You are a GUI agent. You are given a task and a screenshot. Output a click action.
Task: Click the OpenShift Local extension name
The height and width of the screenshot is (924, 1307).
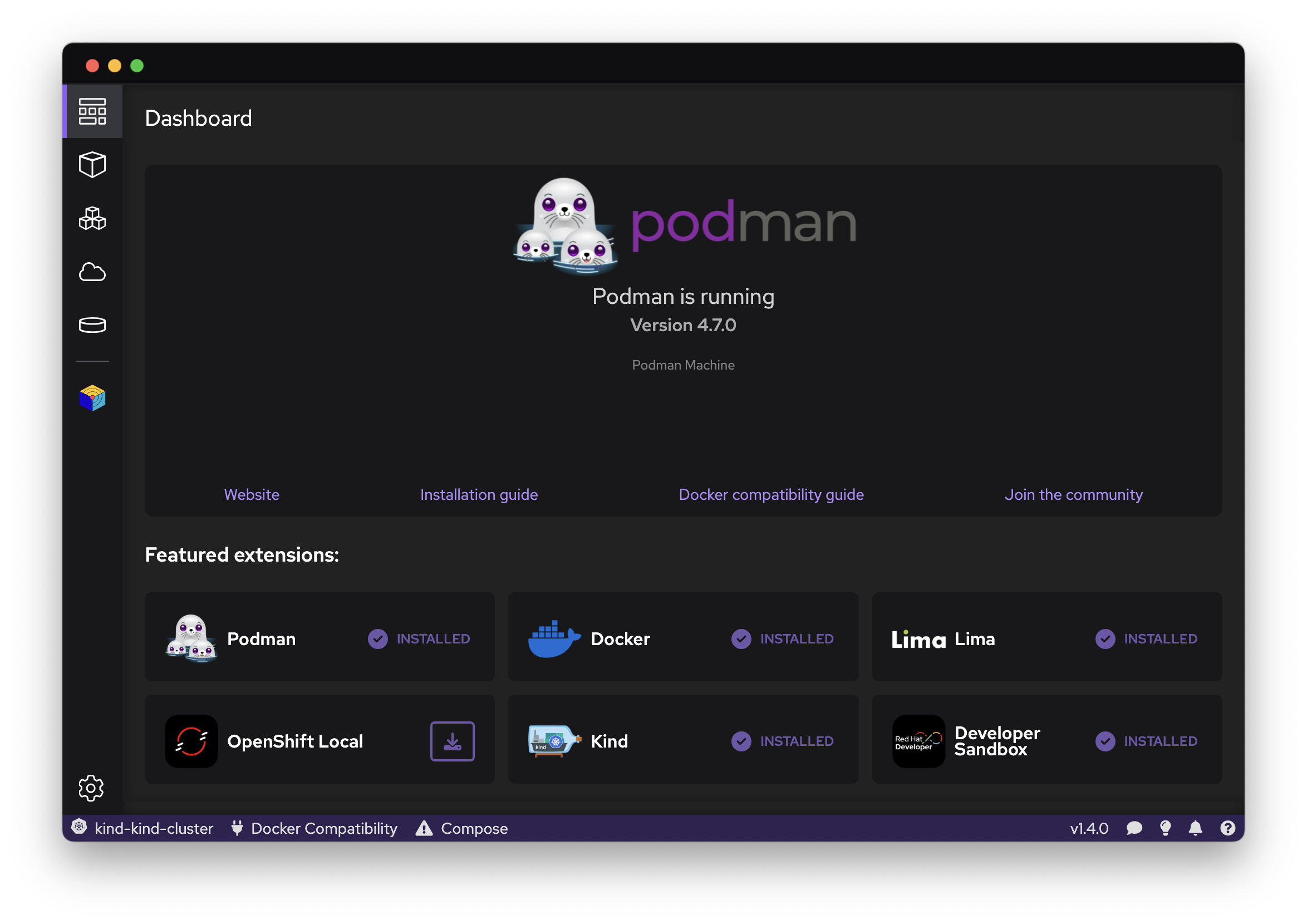[295, 741]
